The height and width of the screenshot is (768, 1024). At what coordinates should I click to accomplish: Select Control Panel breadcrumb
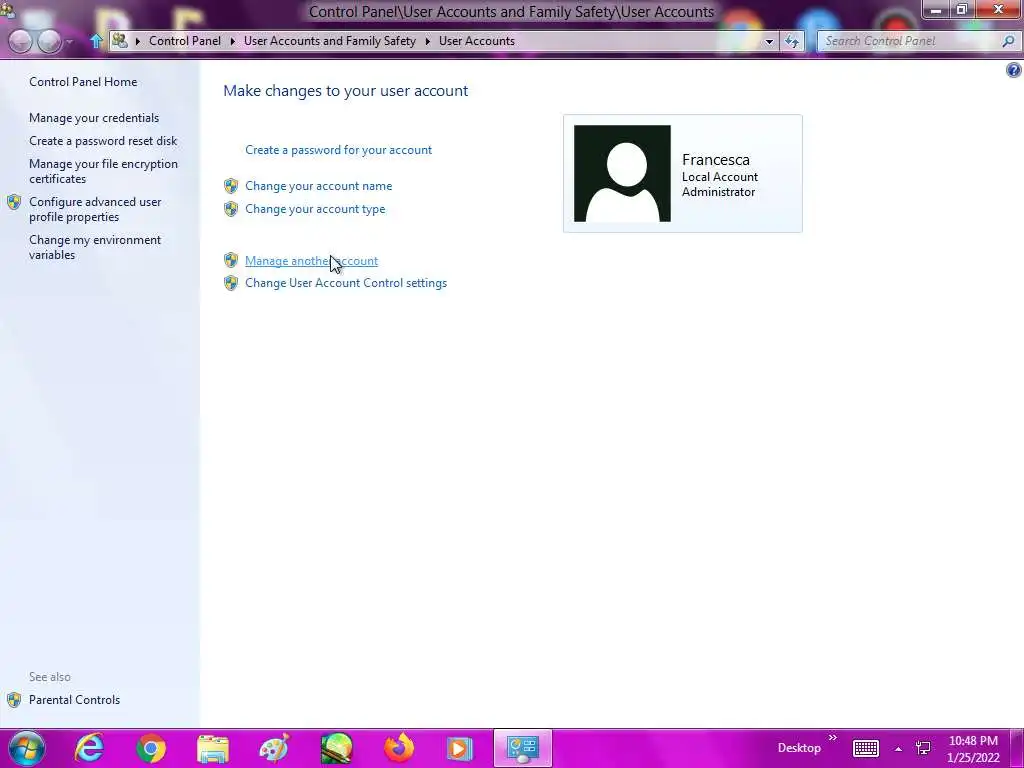pyautogui.click(x=185, y=40)
